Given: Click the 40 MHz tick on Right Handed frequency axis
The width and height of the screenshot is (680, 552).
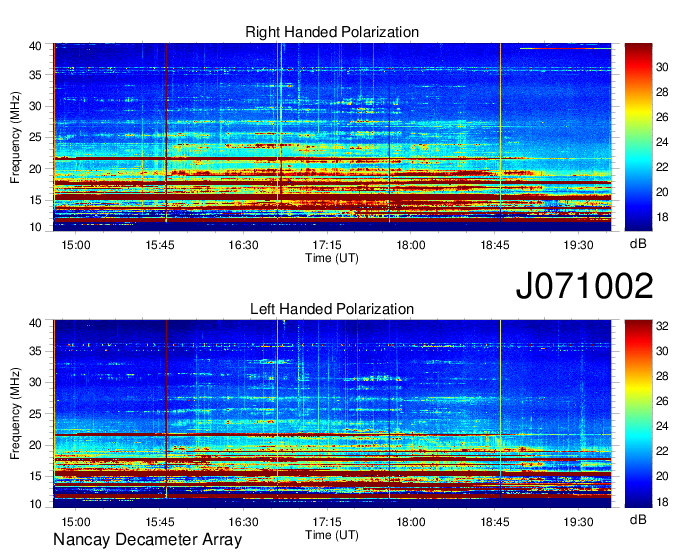Looking at the screenshot, I should pyautogui.click(x=36, y=46).
